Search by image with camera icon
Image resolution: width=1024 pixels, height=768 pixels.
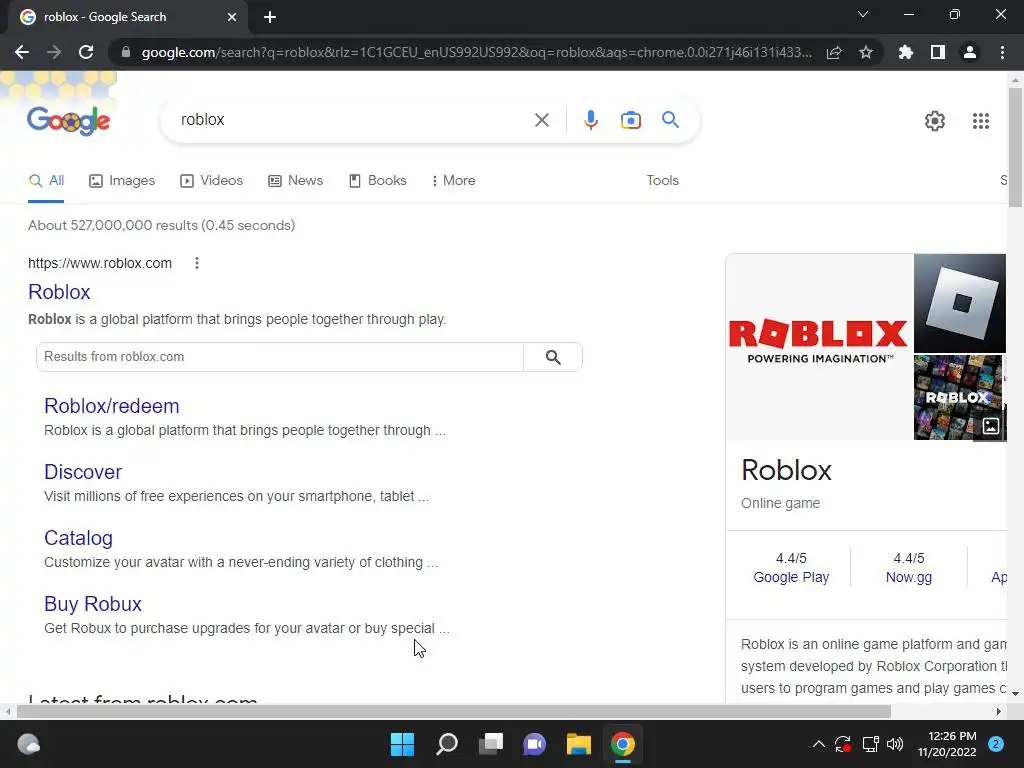(631, 120)
